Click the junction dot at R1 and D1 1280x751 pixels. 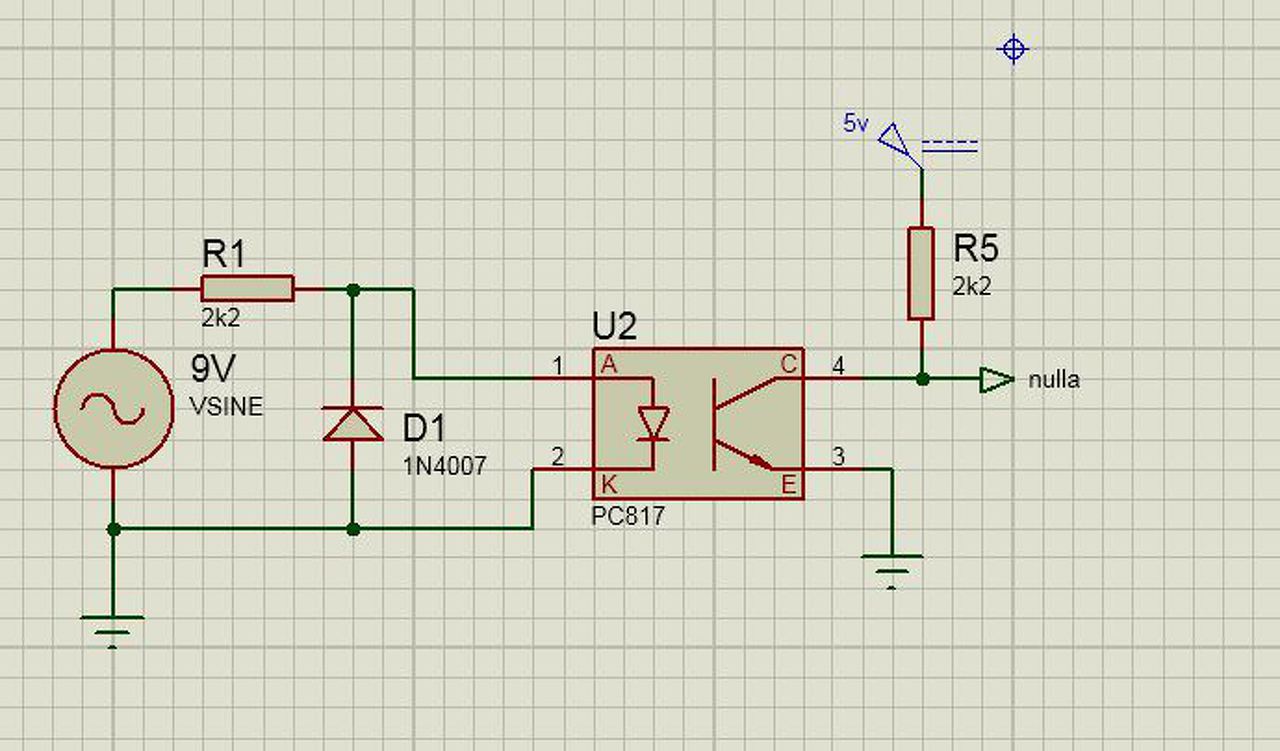pos(352,289)
